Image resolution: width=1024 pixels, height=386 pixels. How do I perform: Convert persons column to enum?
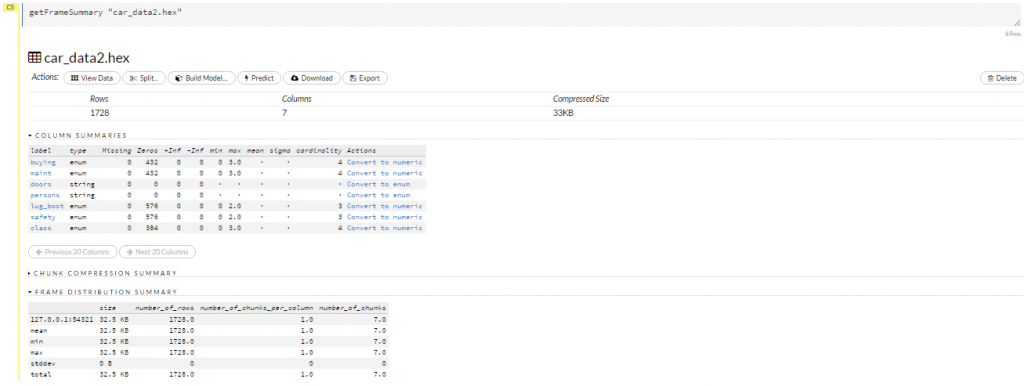(378, 195)
